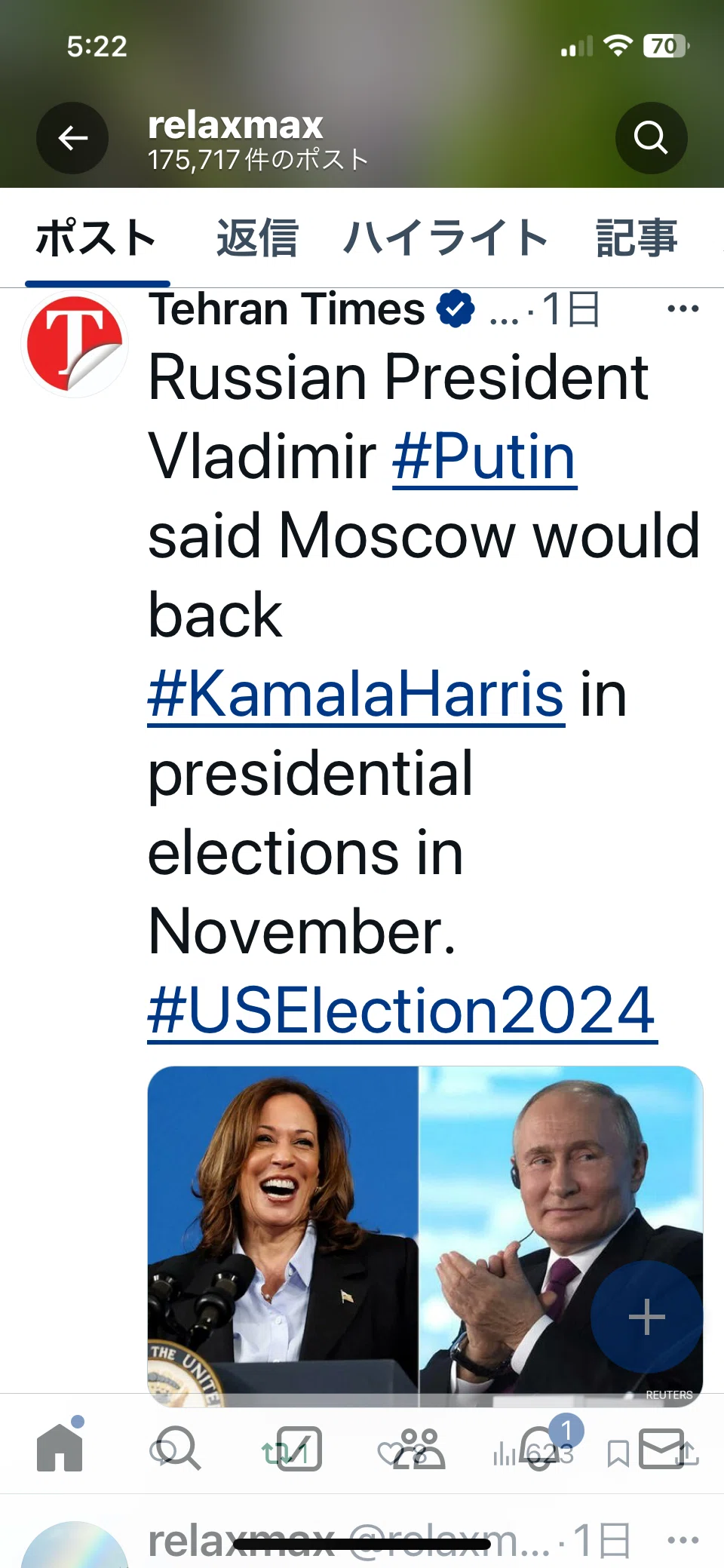Switch to the 返信 tab
724x1568 pixels.
point(257,238)
